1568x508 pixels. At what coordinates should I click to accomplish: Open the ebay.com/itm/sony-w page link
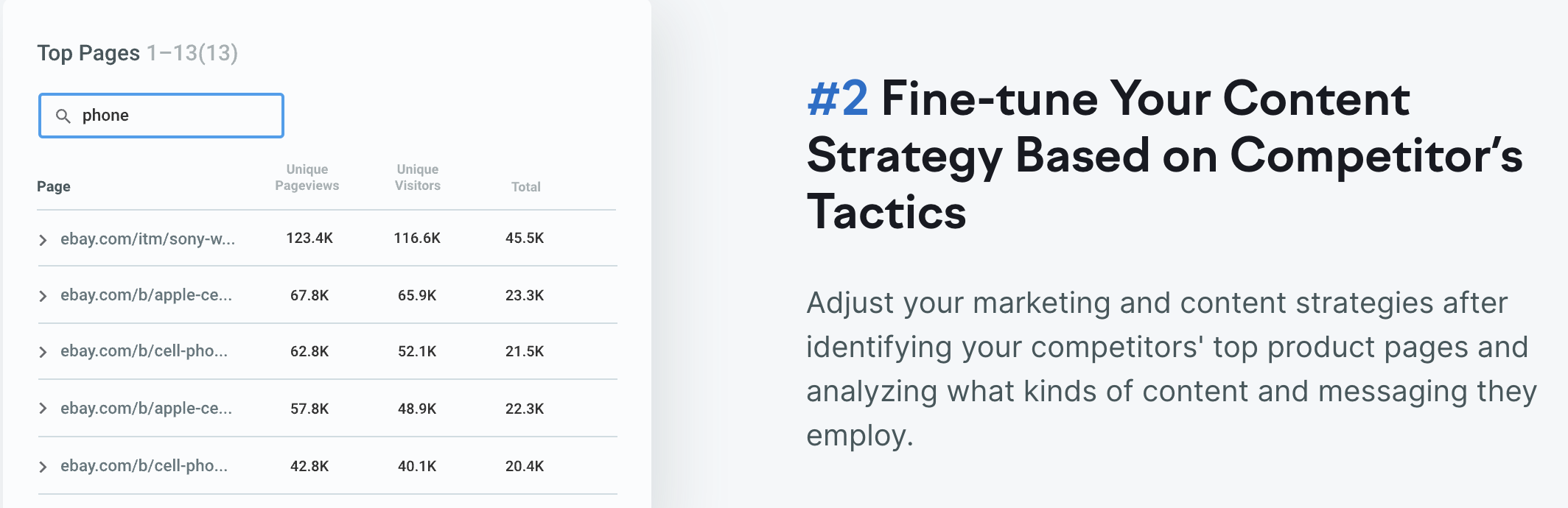point(148,239)
